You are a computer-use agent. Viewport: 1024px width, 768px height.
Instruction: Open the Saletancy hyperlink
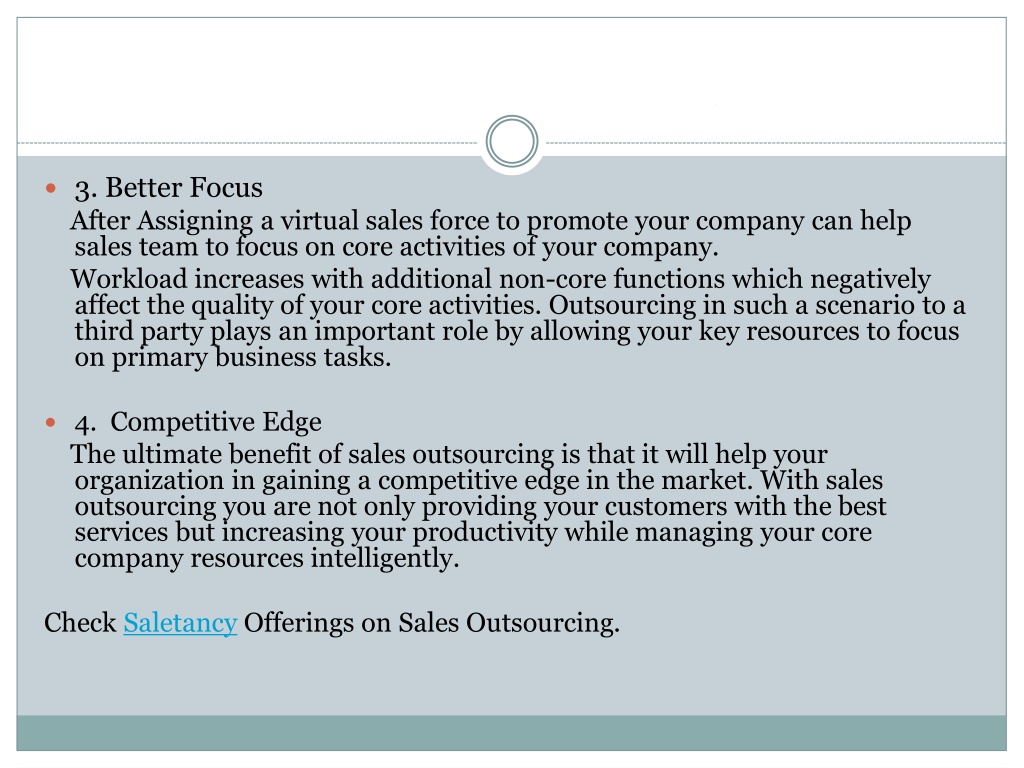[180, 622]
